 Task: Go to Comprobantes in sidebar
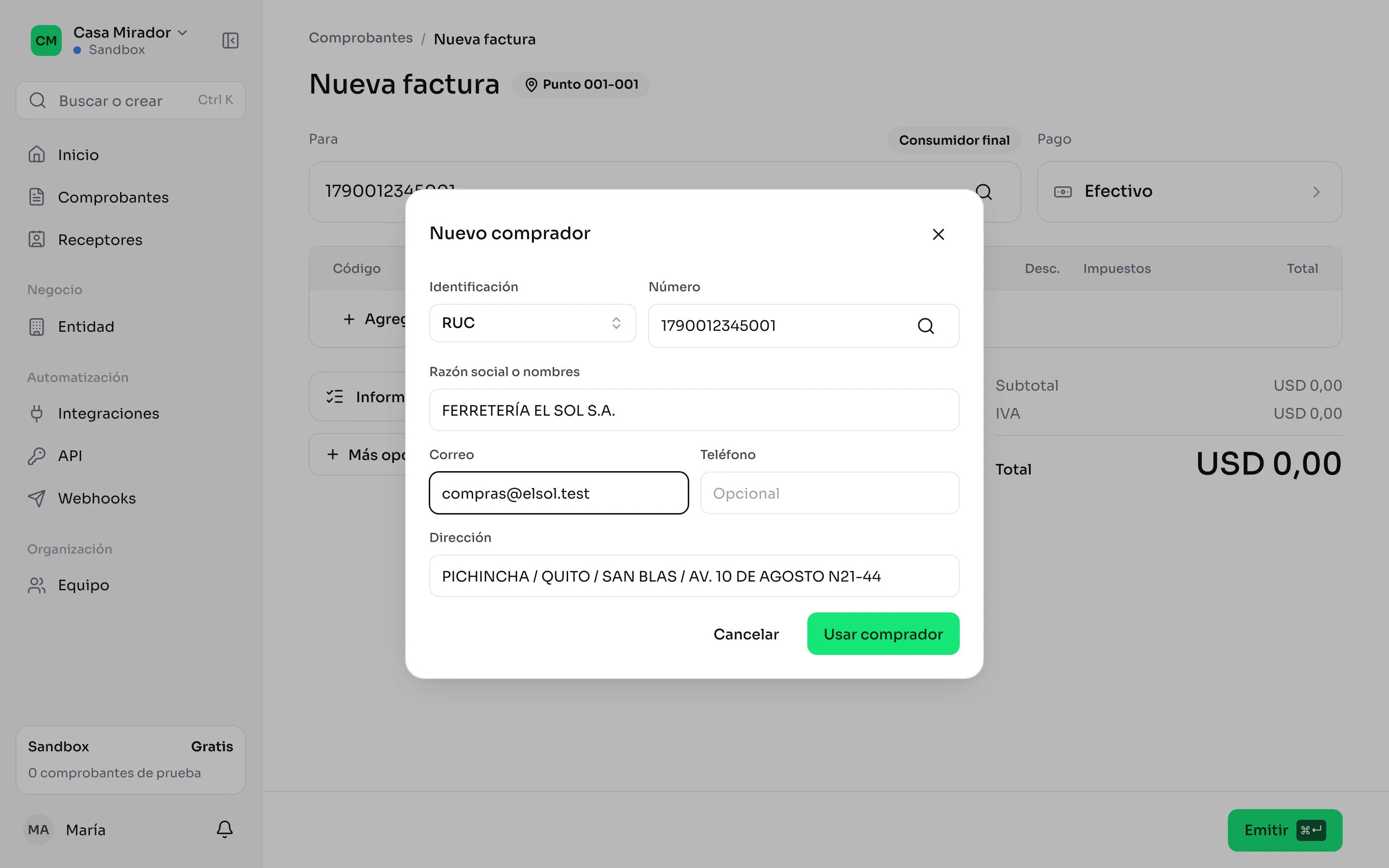click(x=131, y=197)
